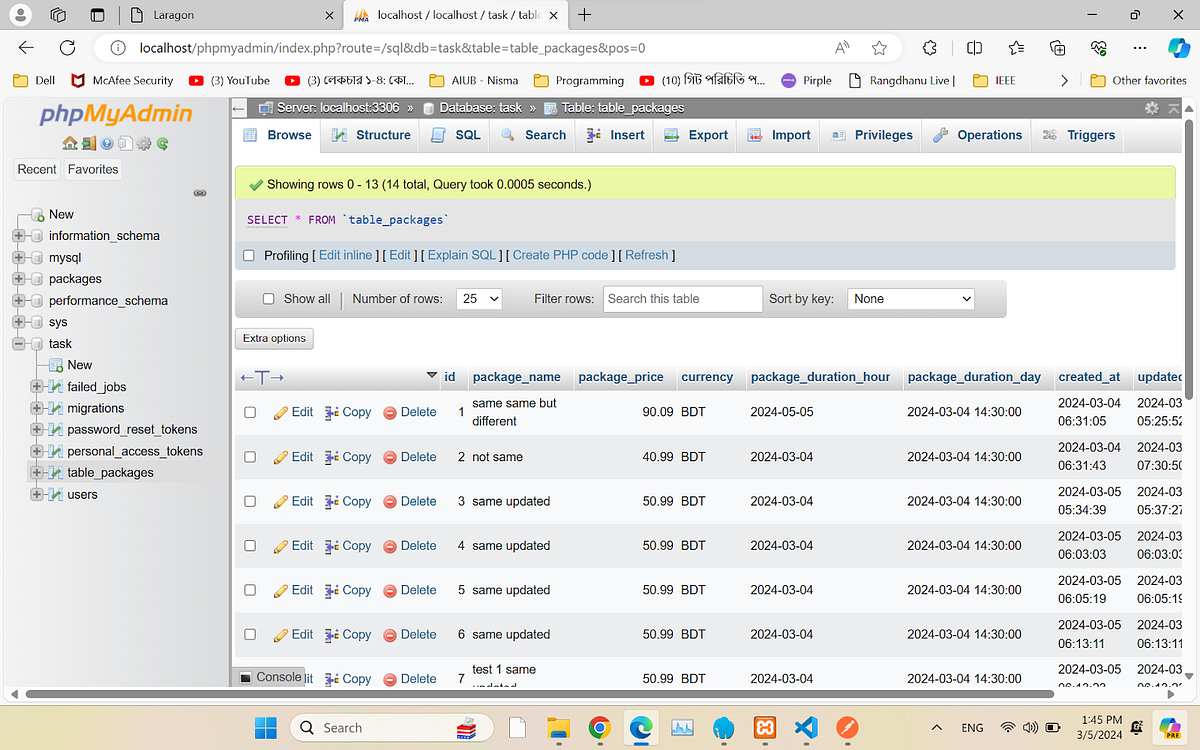Select the row checkbox for id 3

pyautogui.click(x=249, y=501)
